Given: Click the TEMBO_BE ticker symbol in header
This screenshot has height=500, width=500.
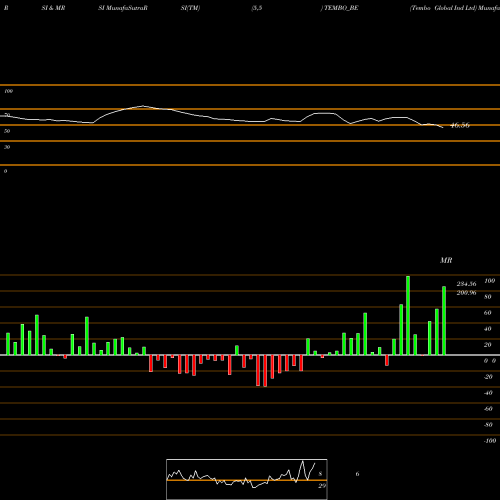Looking at the screenshot, I should click(341, 8).
